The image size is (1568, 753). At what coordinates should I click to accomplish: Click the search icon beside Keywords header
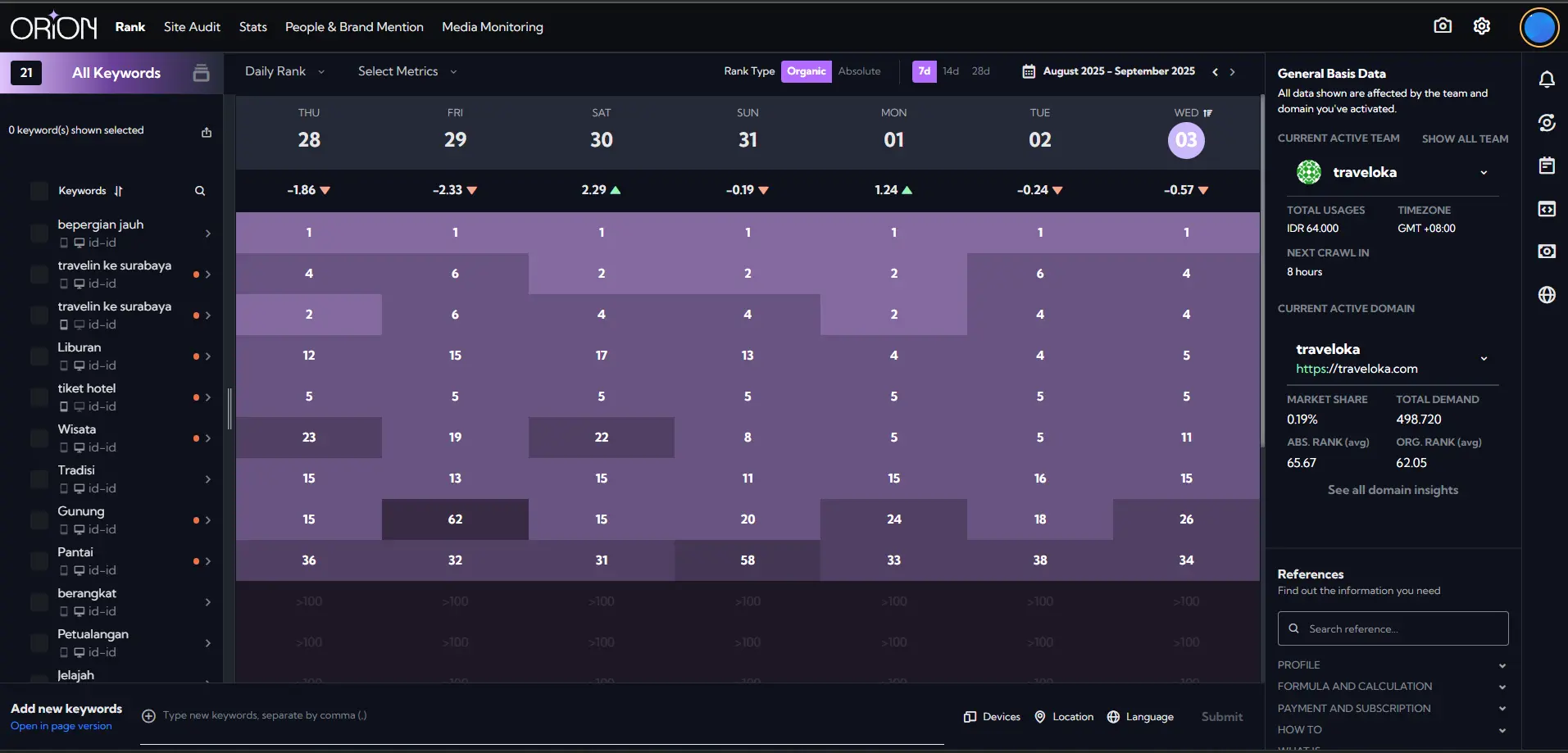pyautogui.click(x=200, y=191)
